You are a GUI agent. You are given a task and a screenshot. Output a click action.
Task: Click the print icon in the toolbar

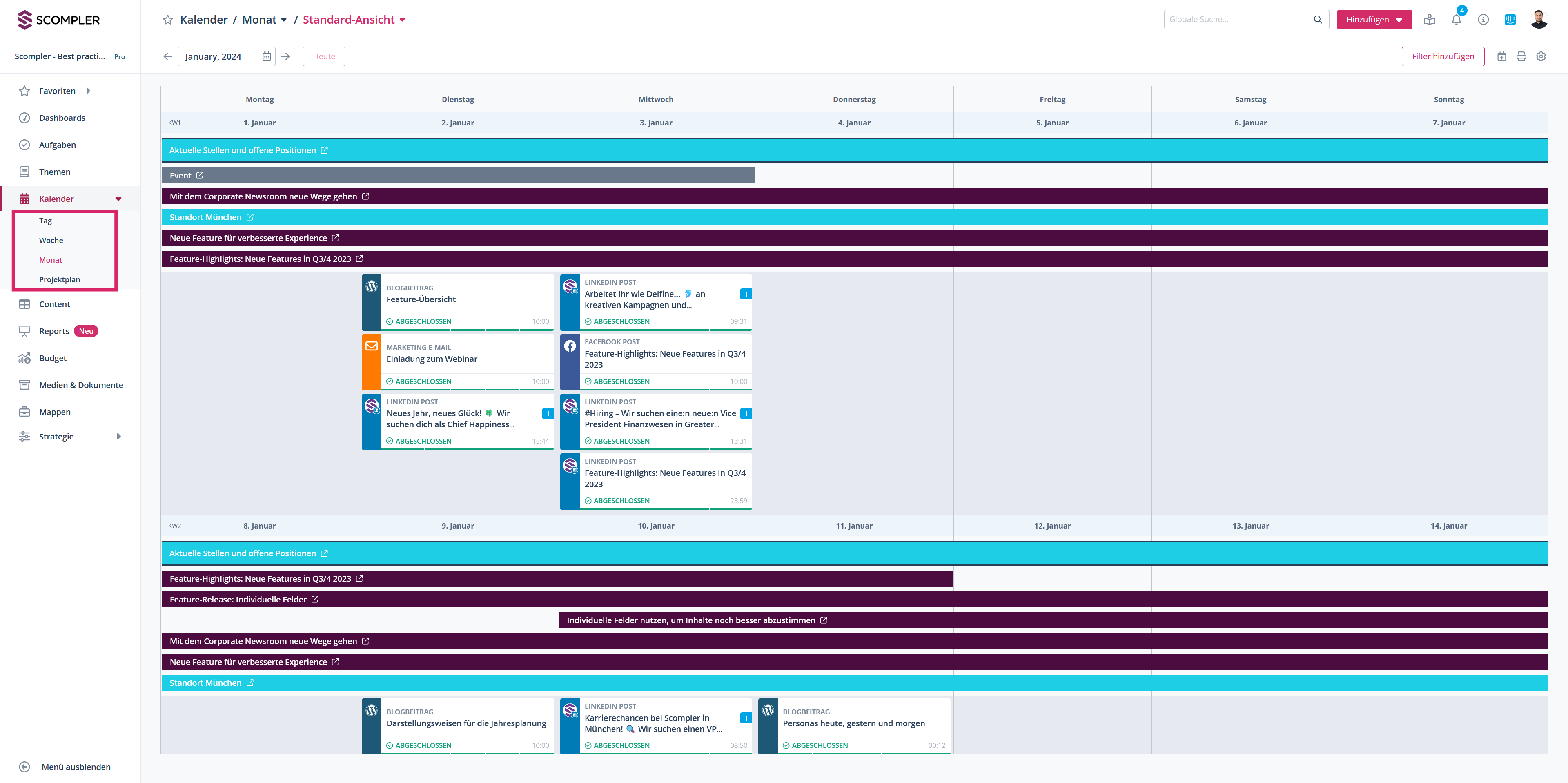[1521, 57]
